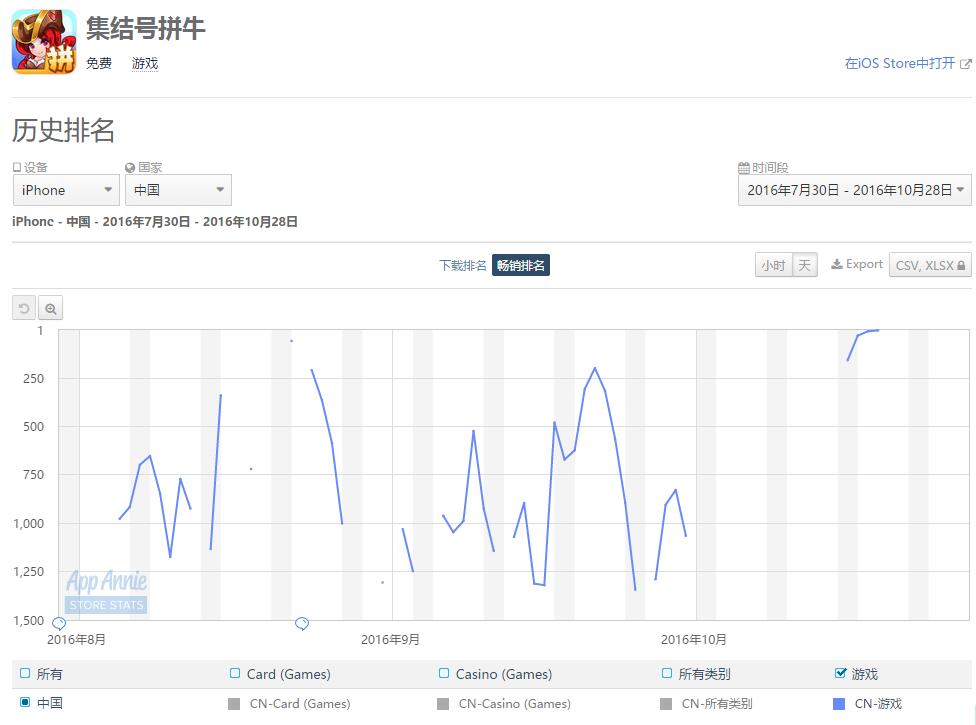Image resolution: width=976 pixels, height=725 pixels.
Task: Open the date range dropdown 2016年7月30日 - 2016年10月28日
Action: pos(855,190)
